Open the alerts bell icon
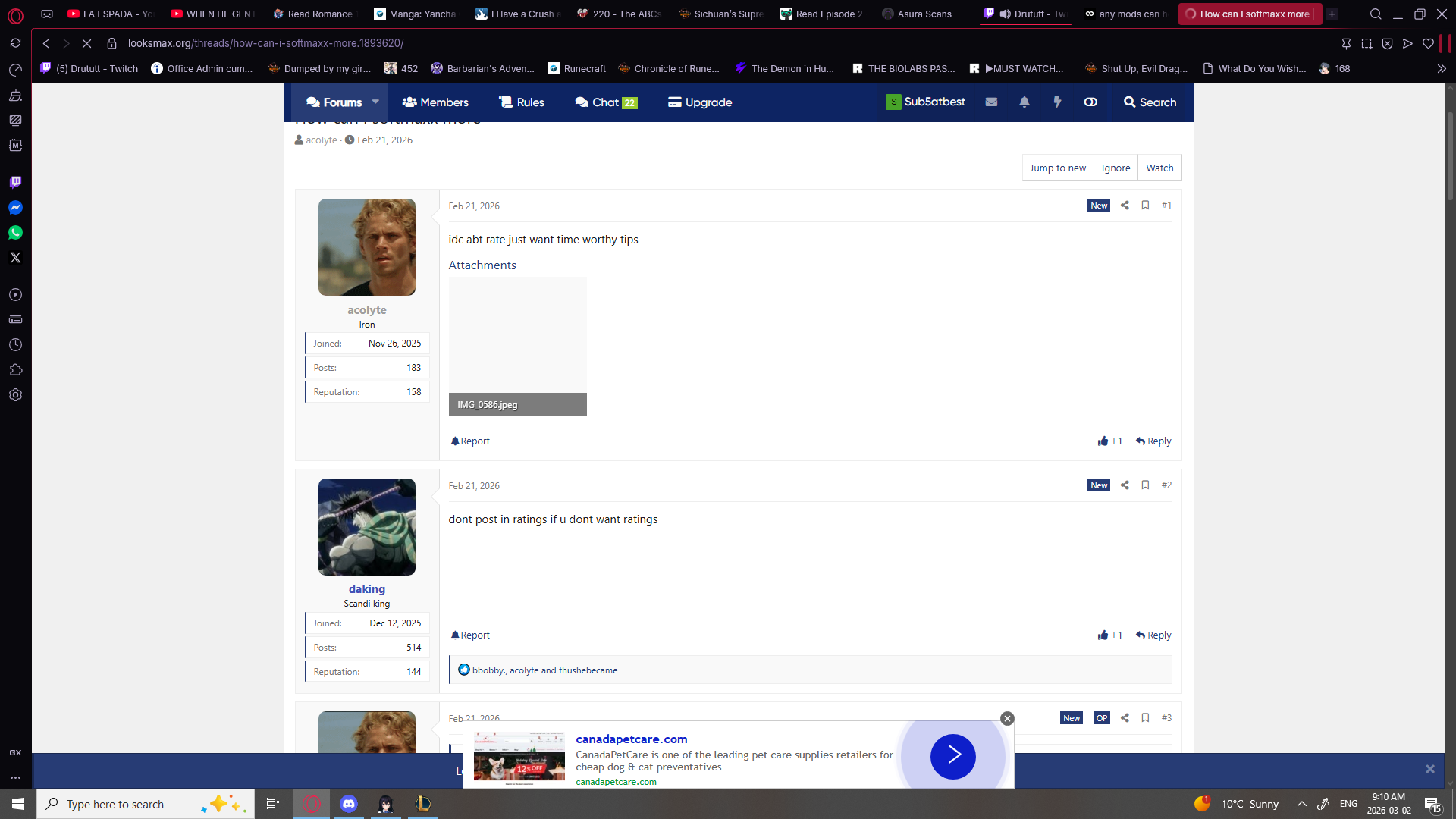 [1025, 102]
